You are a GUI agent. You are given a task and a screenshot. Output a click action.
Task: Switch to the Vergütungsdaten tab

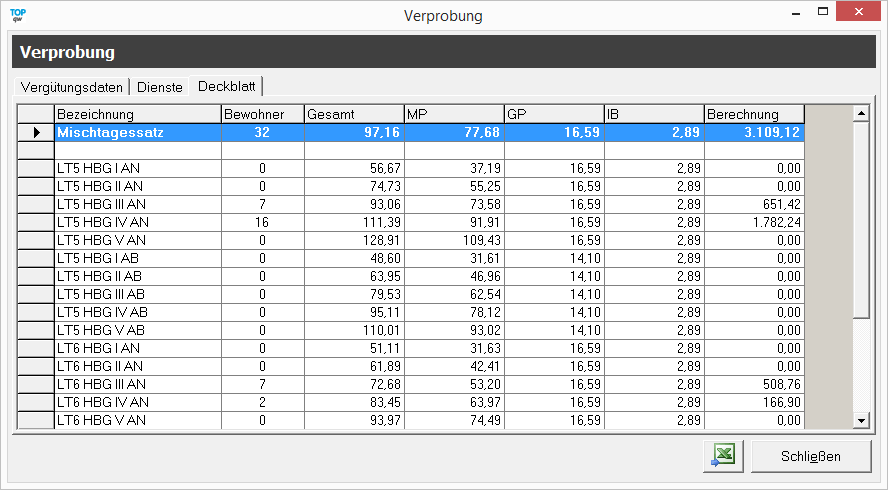pyautogui.click(x=71, y=87)
